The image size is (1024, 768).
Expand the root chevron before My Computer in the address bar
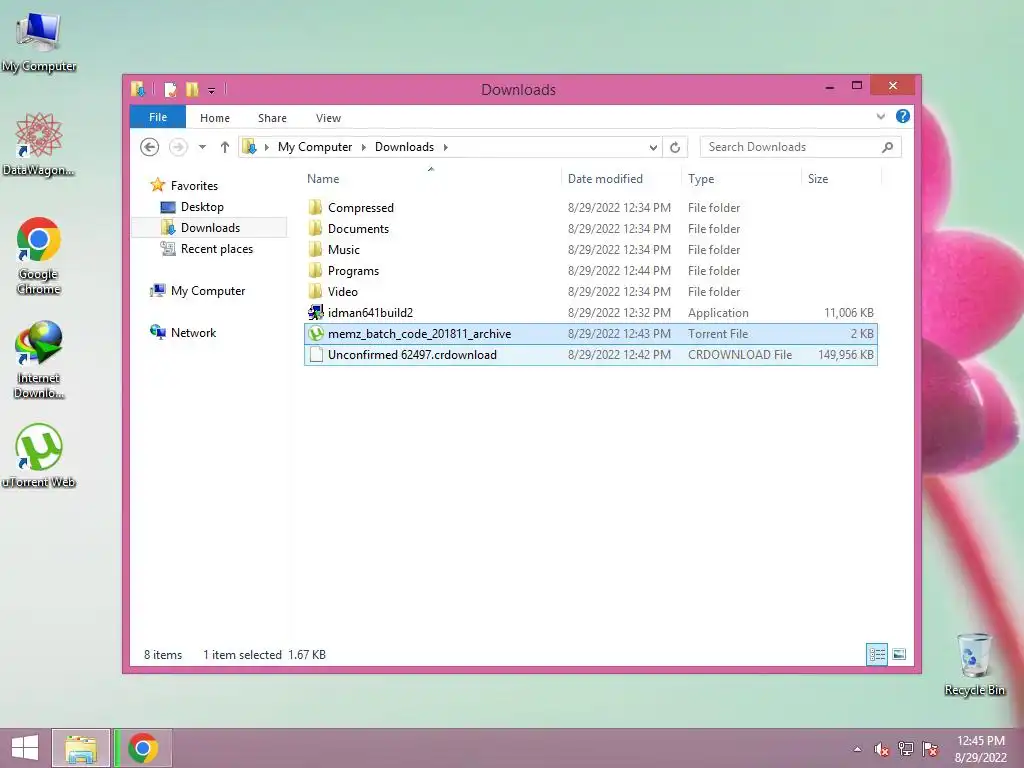tap(266, 148)
